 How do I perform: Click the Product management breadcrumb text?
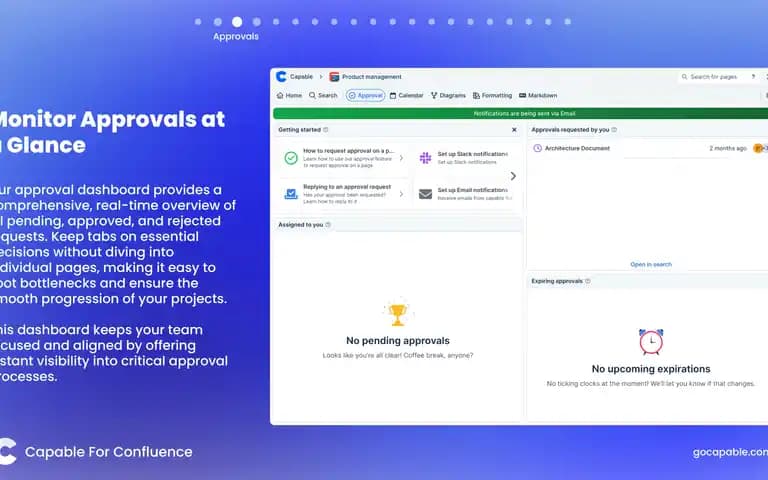tap(372, 77)
